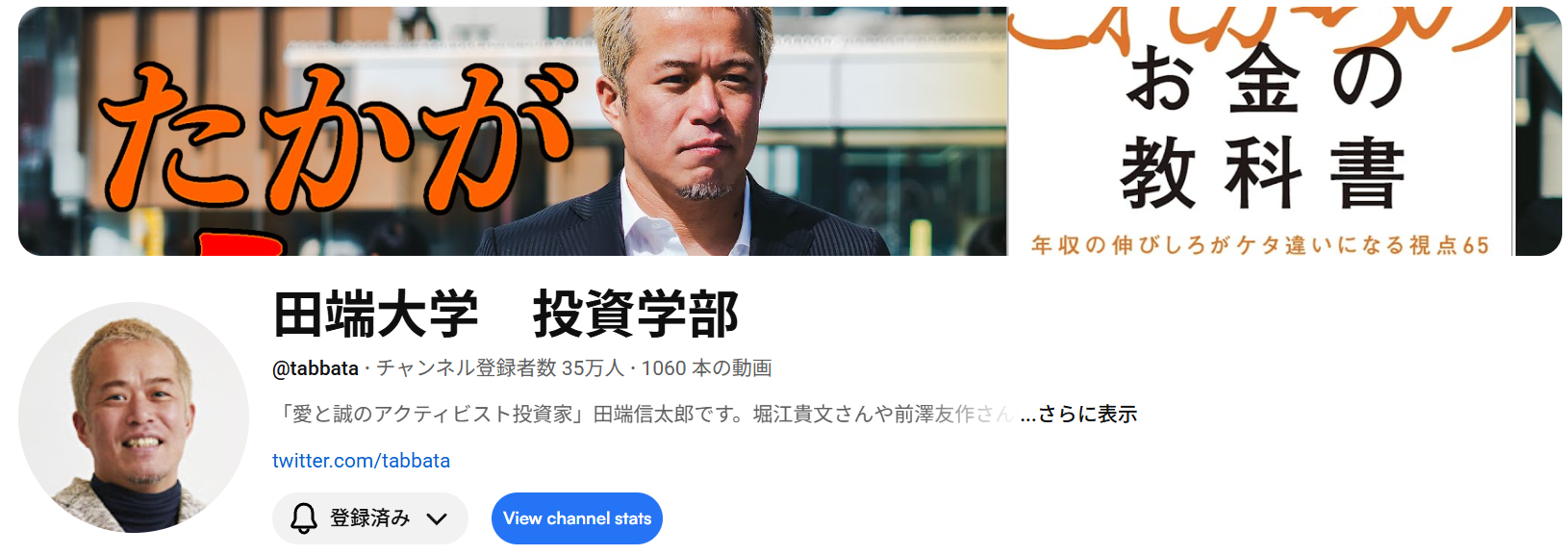Open the twitter.com/tabbata link
This screenshot has height=555, width=1568.
coord(361,461)
